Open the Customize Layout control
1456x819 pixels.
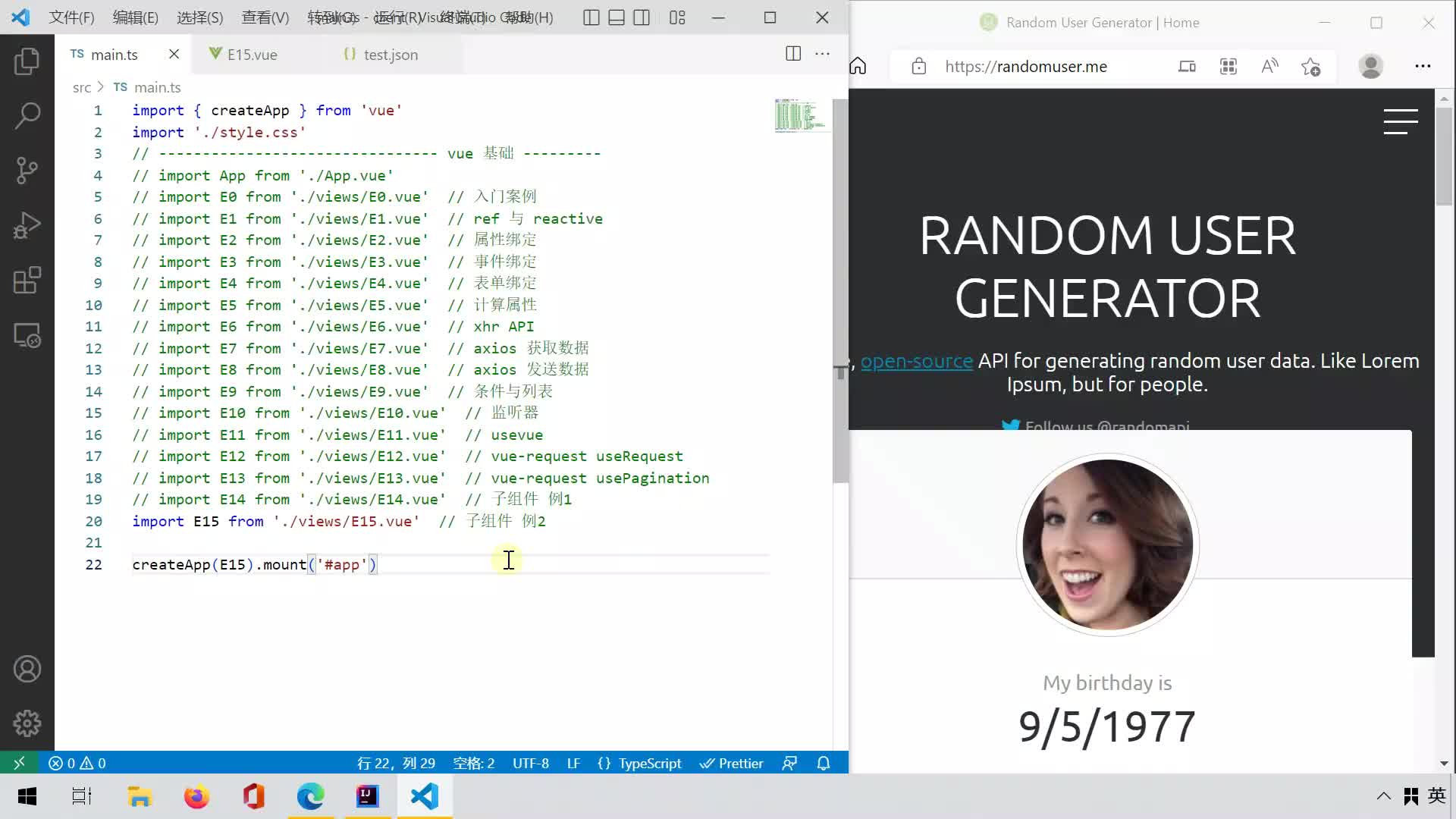click(x=677, y=17)
